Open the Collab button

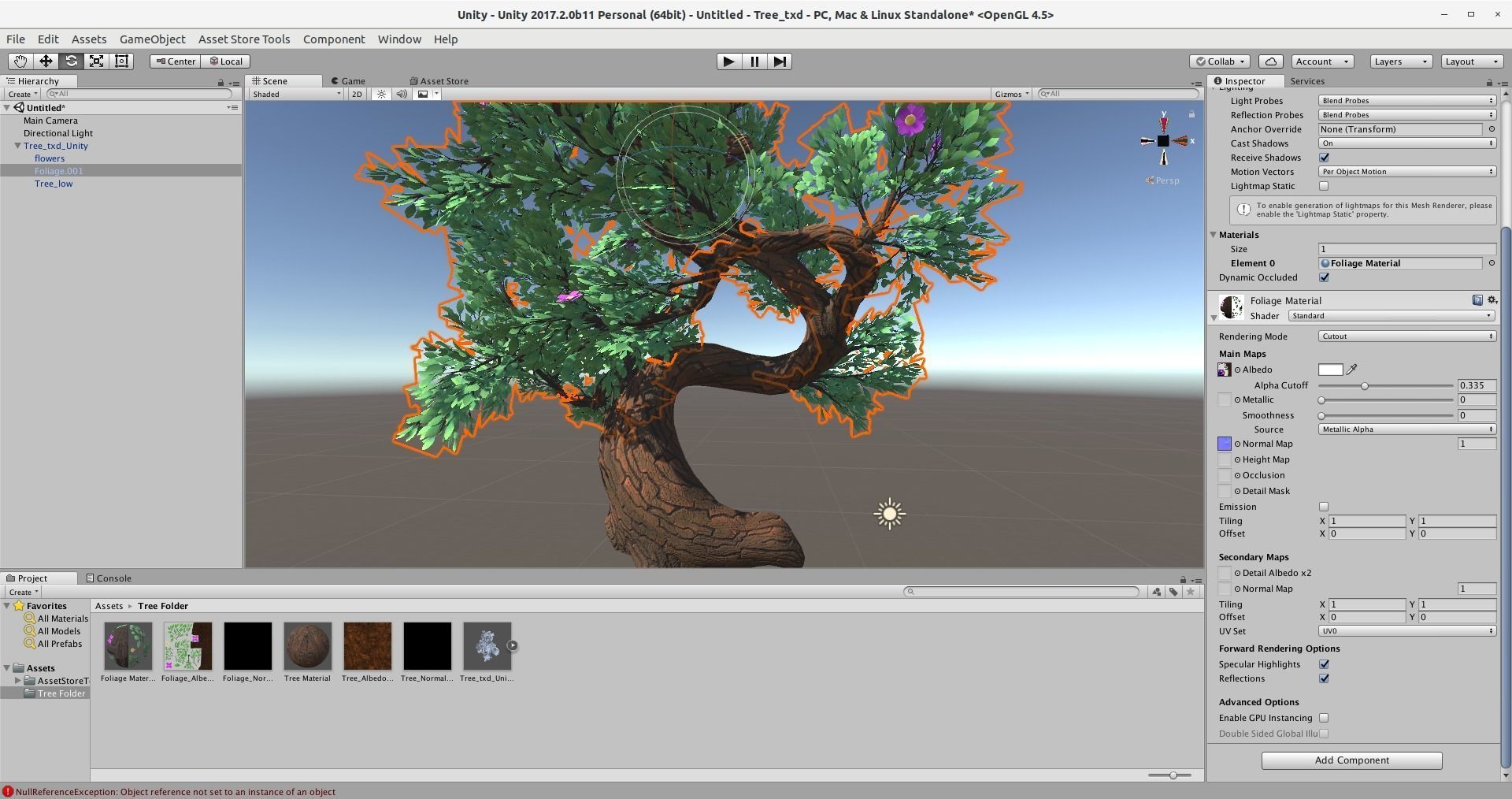1219,61
